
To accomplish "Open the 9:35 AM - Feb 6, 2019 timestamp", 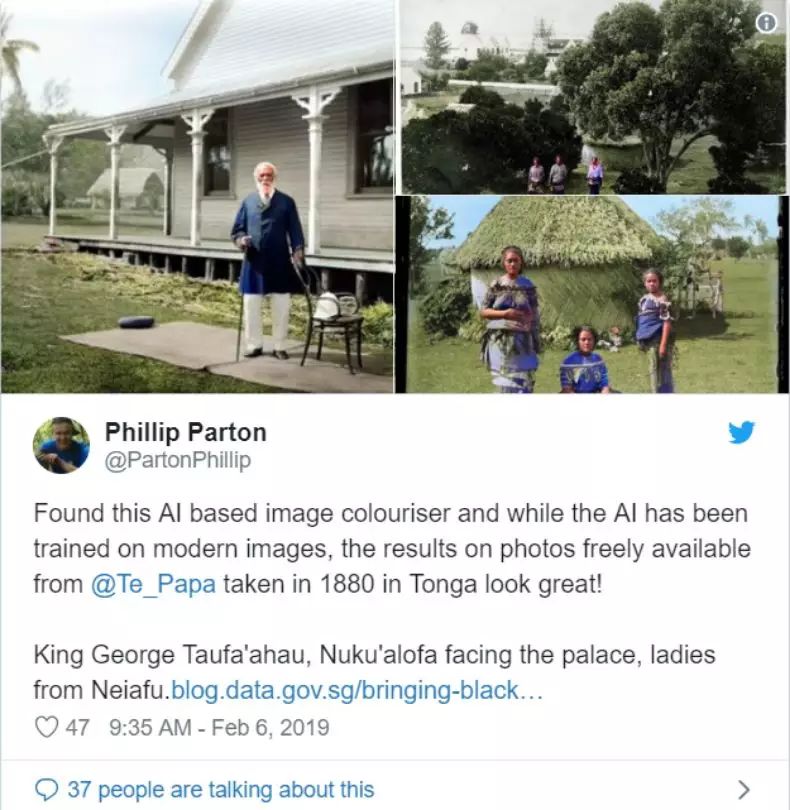I will click(x=219, y=727).
